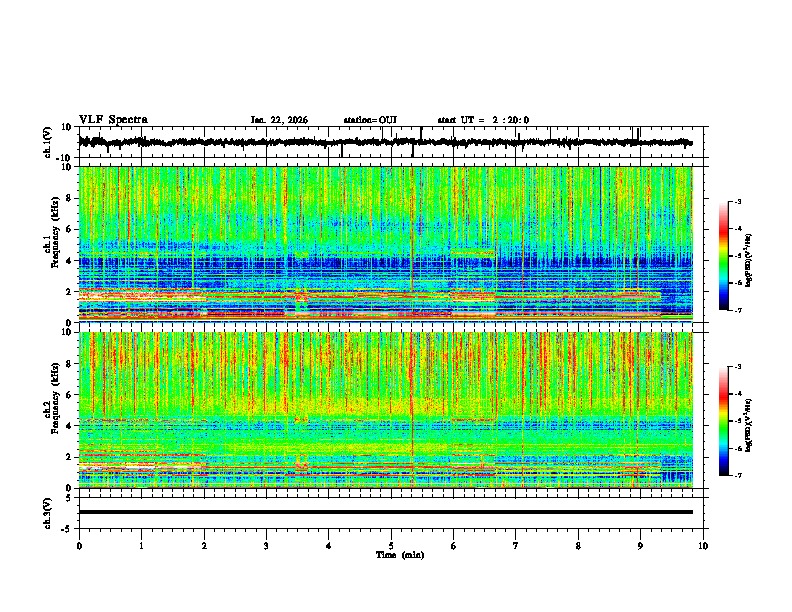This screenshot has width=792, height=612.
Task: Click the ch.1 color bar label 'log(PSD)(V²/Hz)'
Action: pos(749,260)
